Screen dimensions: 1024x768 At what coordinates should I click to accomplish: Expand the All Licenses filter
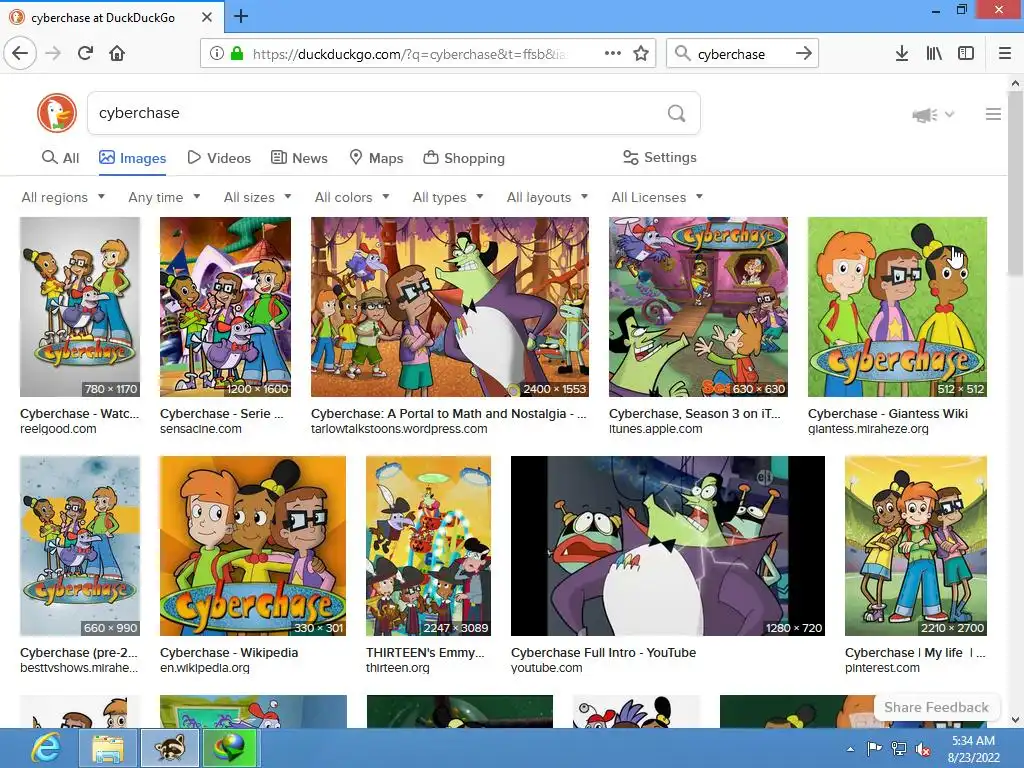pyautogui.click(x=657, y=197)
